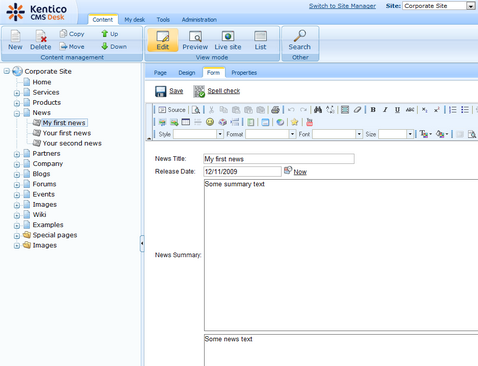Image resolution: width=478 pixels, height=366 pixels.
Task: Click the Release Date input field
Action: pos(242,171)
